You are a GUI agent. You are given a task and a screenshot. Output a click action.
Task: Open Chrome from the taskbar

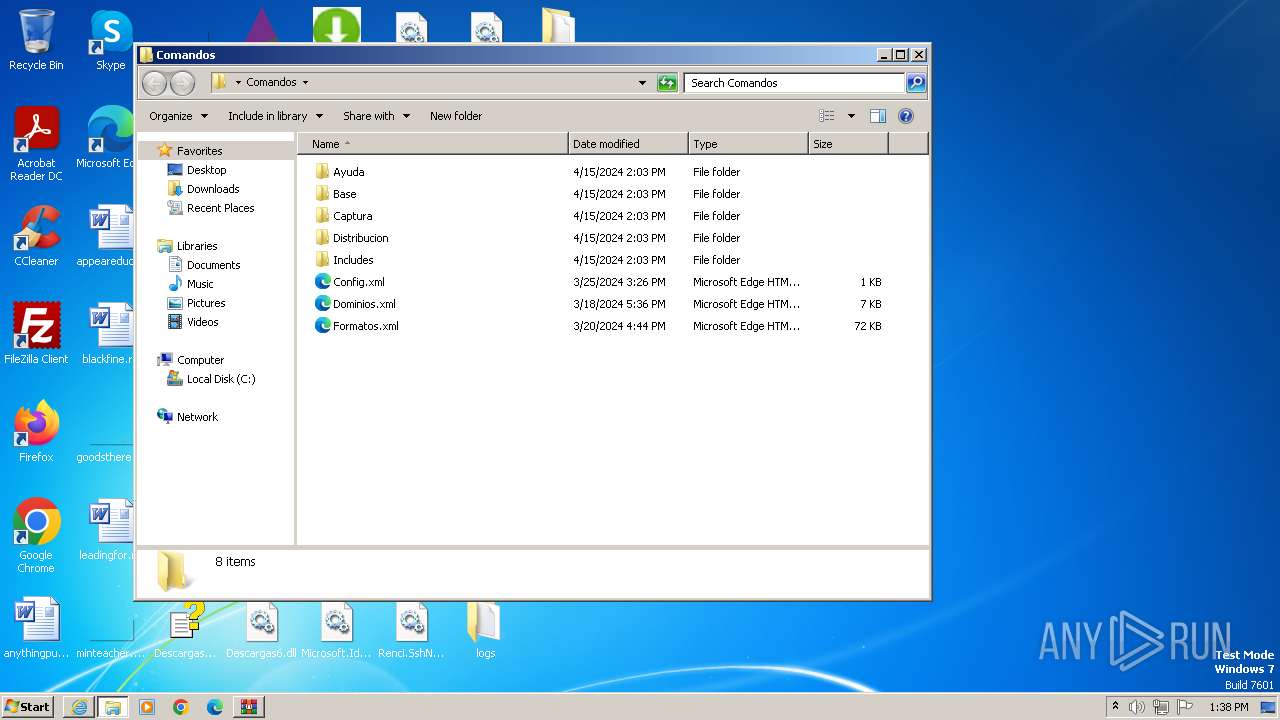pos(181,707)
